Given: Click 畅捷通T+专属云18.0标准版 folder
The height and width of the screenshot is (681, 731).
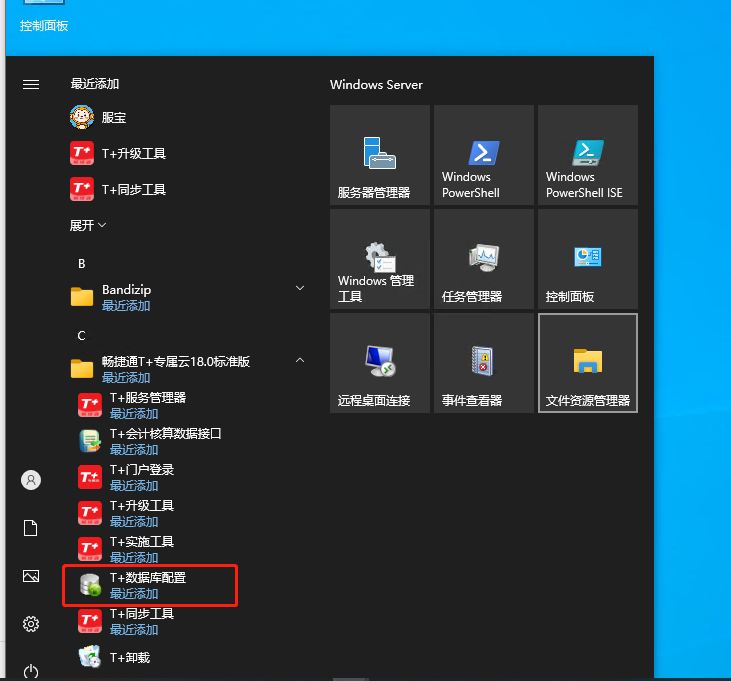Looking at the screenshot, I should pyautogui.click(x=186, y=369).
